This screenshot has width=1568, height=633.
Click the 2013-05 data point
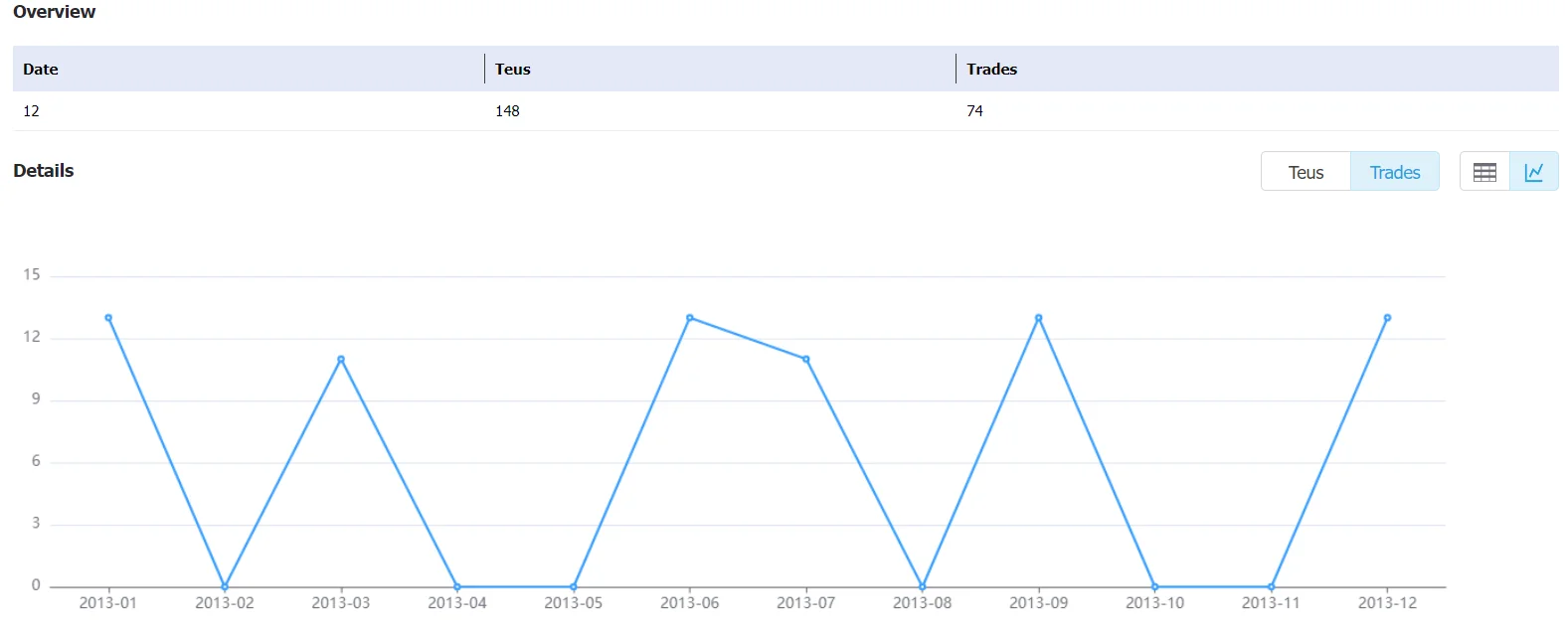point(574,586)
